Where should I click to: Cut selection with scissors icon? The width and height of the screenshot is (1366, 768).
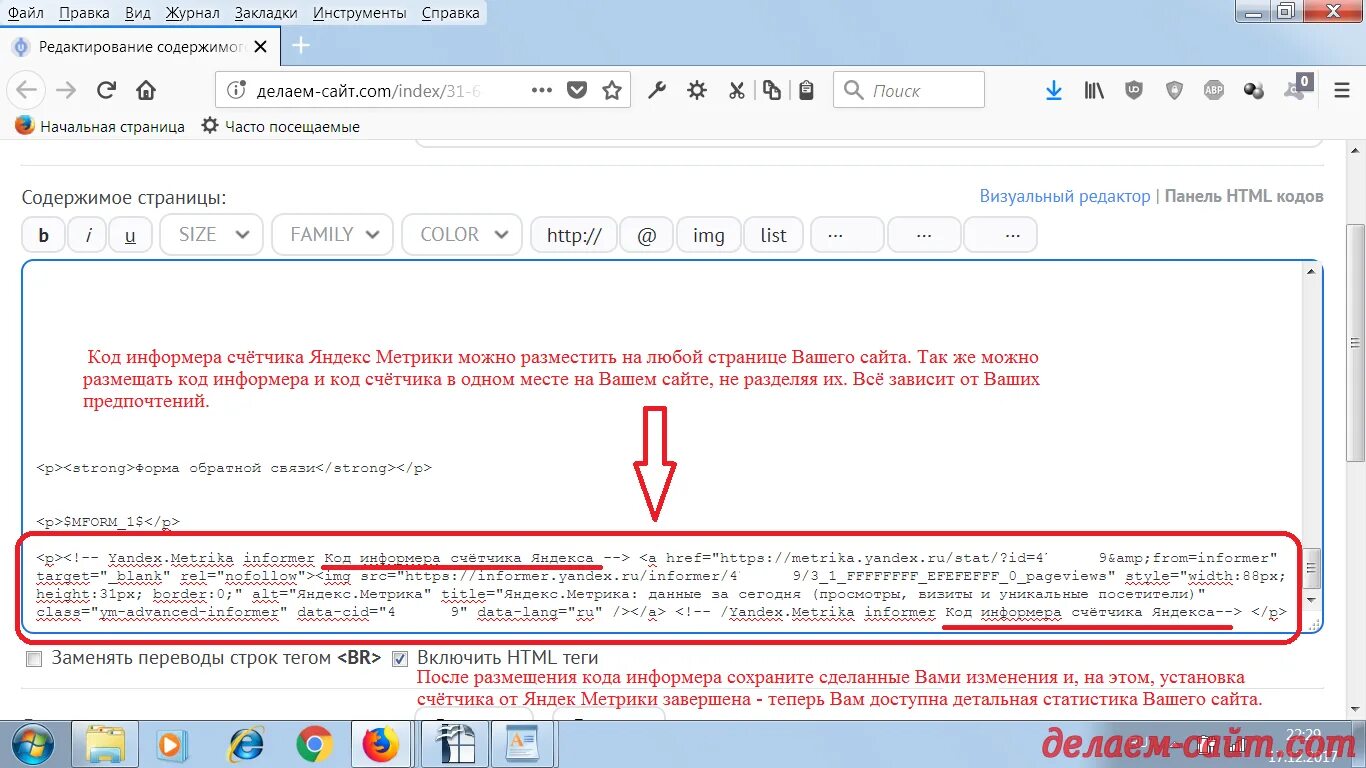[737, 91]
